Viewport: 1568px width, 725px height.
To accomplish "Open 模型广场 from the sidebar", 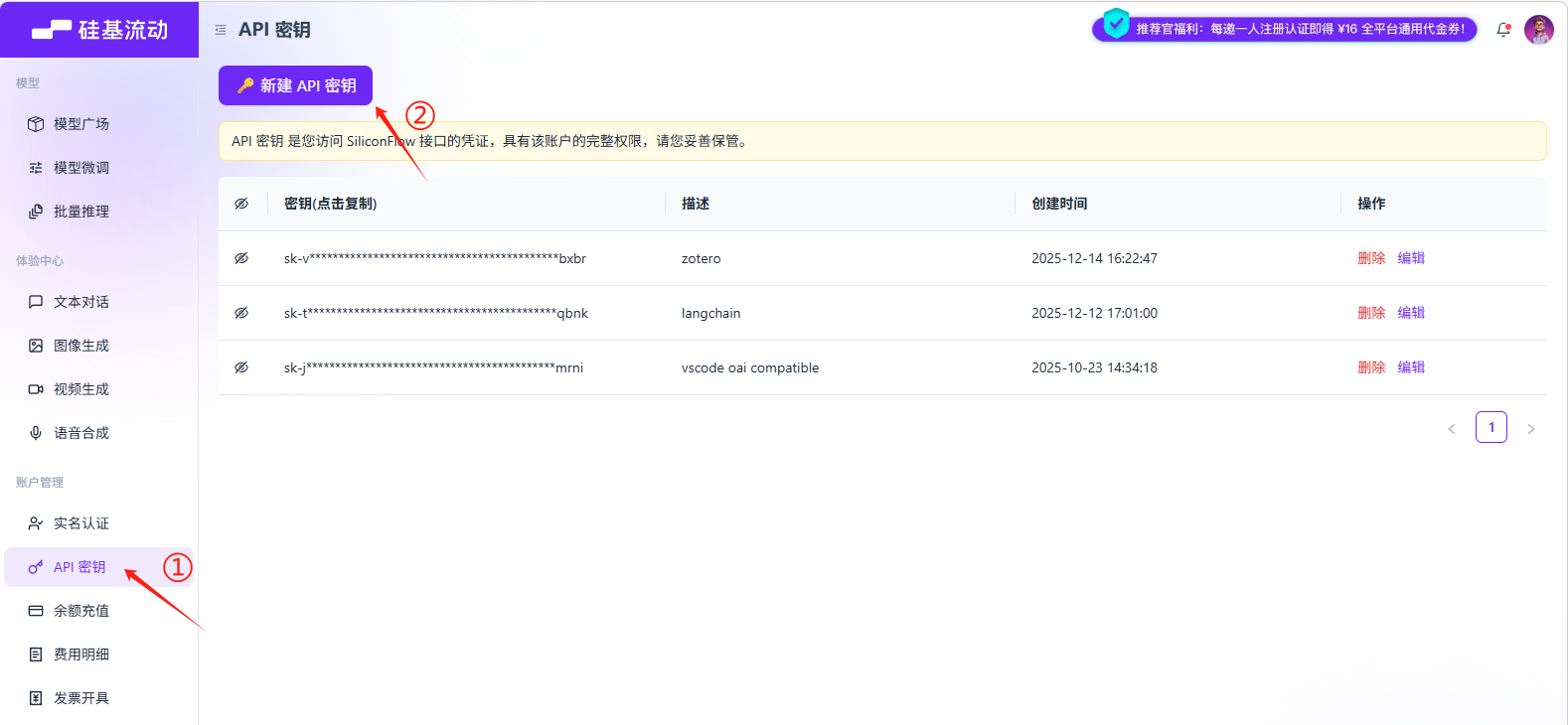I will coord(81,124).
